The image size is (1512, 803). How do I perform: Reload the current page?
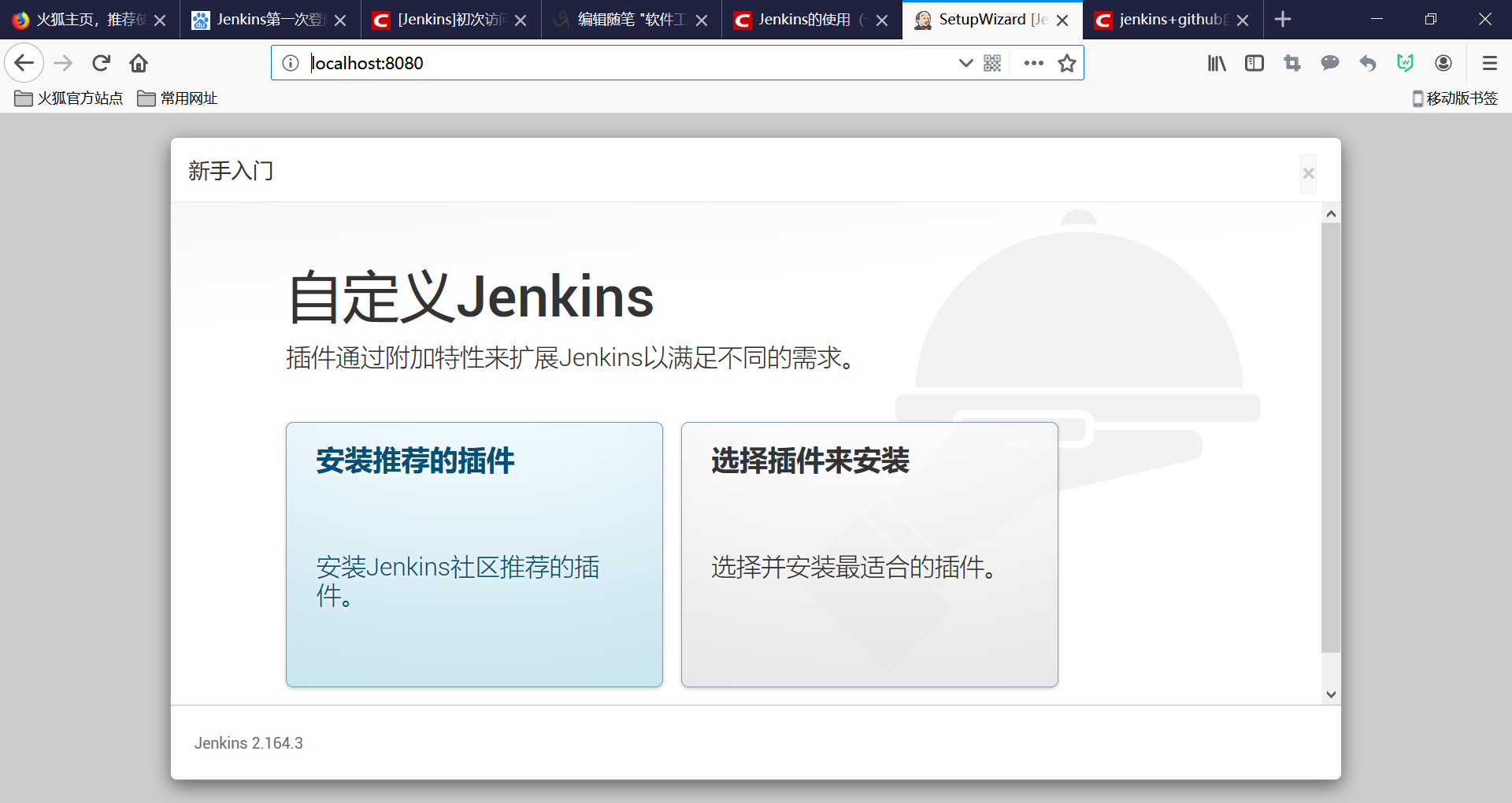[x=101, y=63]
